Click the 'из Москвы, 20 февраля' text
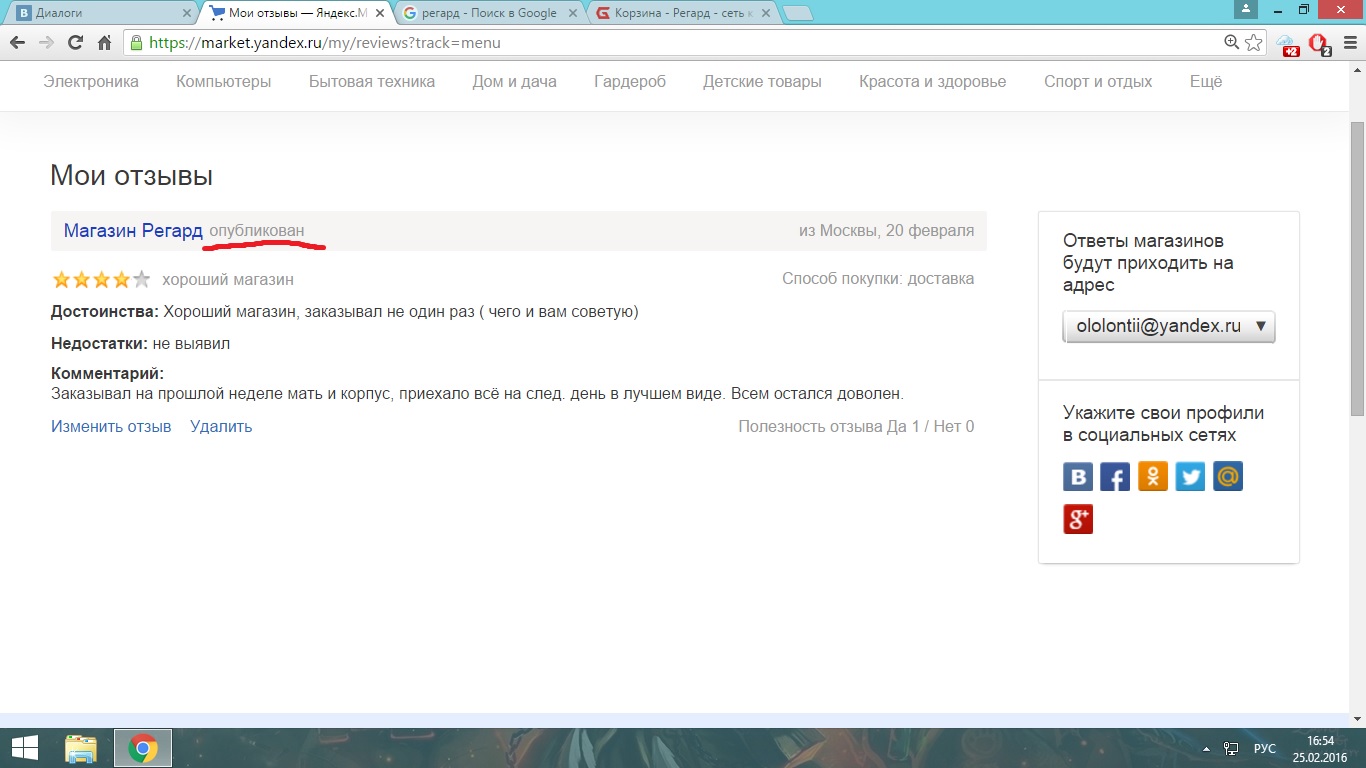The image size is (1366, 768). click(886, 231)
